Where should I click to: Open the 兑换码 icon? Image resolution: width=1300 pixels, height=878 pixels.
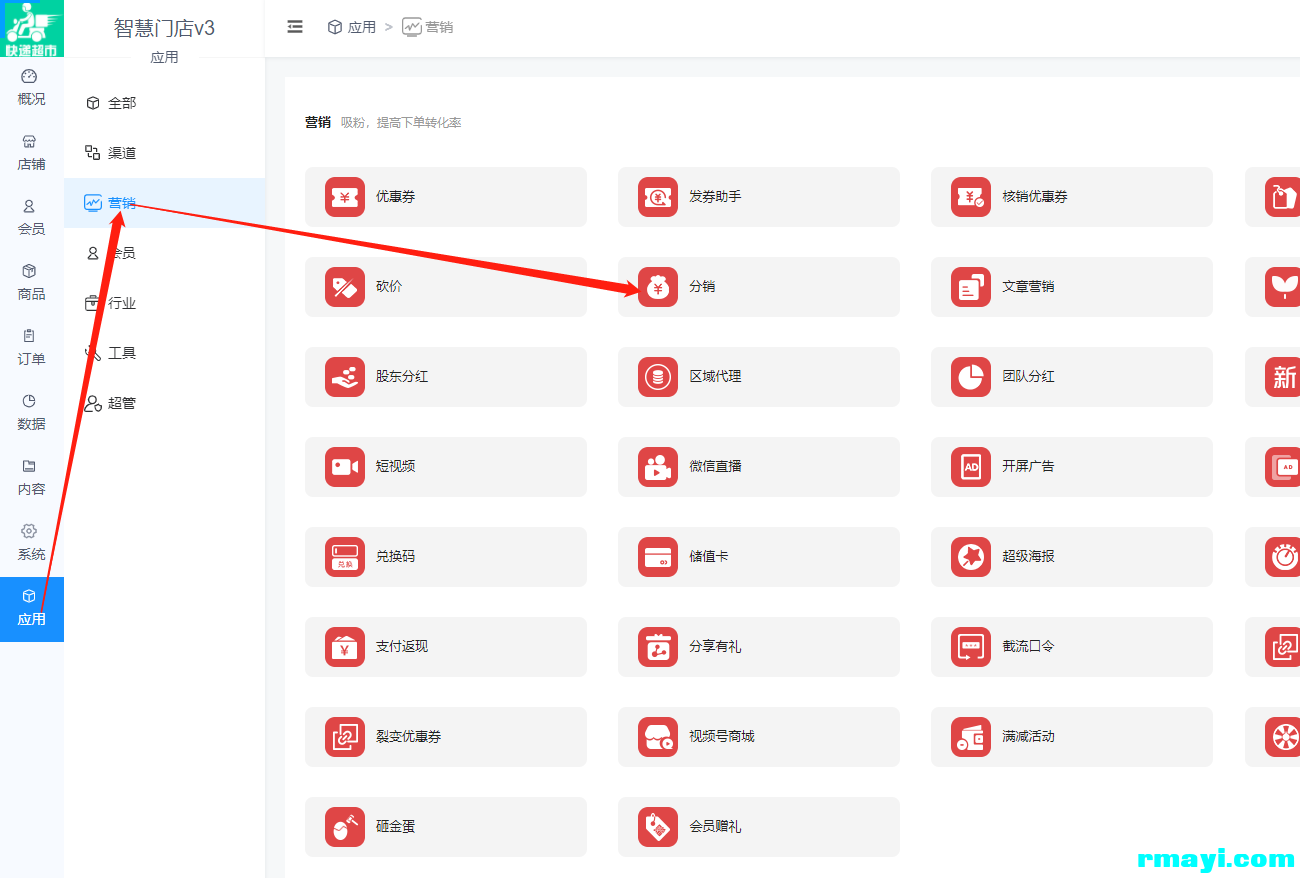click(345, 557)
